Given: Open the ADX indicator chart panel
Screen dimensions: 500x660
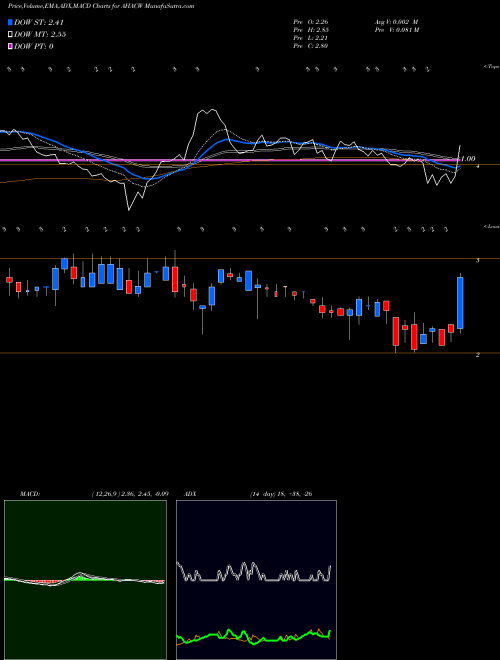Looking at the screenshot, I should click(x=256, y=580).
